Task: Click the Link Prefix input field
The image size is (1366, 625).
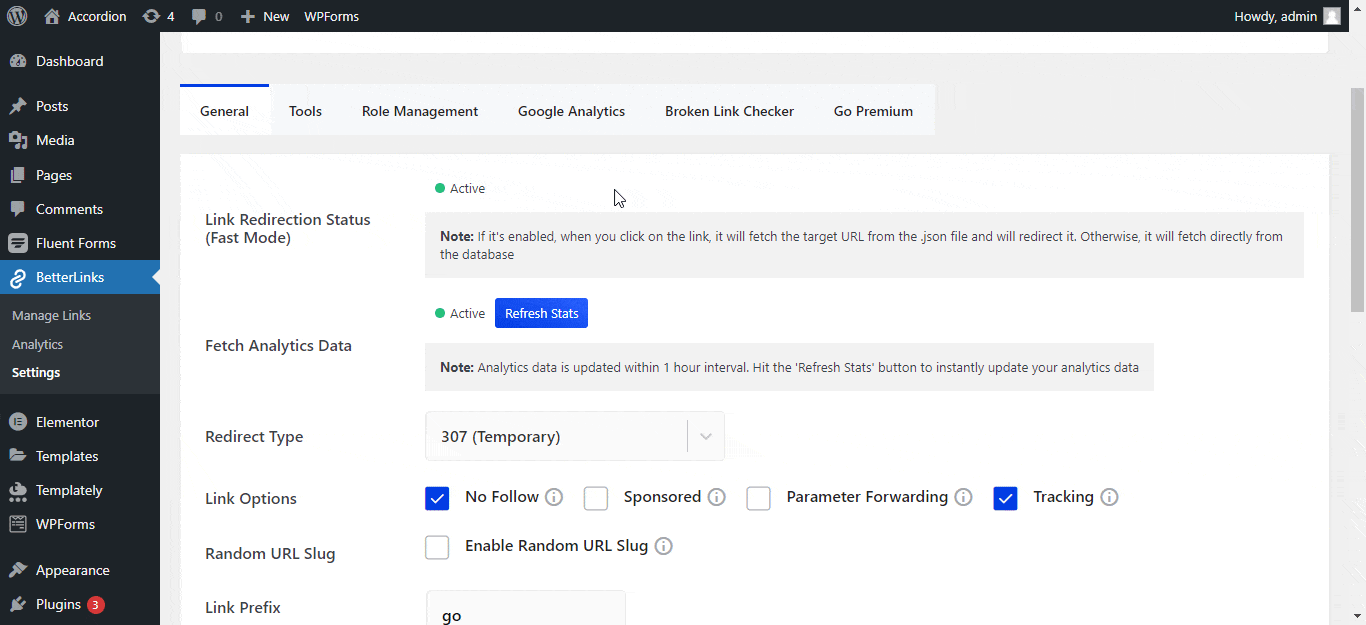Action: click(x=525, y=608)
